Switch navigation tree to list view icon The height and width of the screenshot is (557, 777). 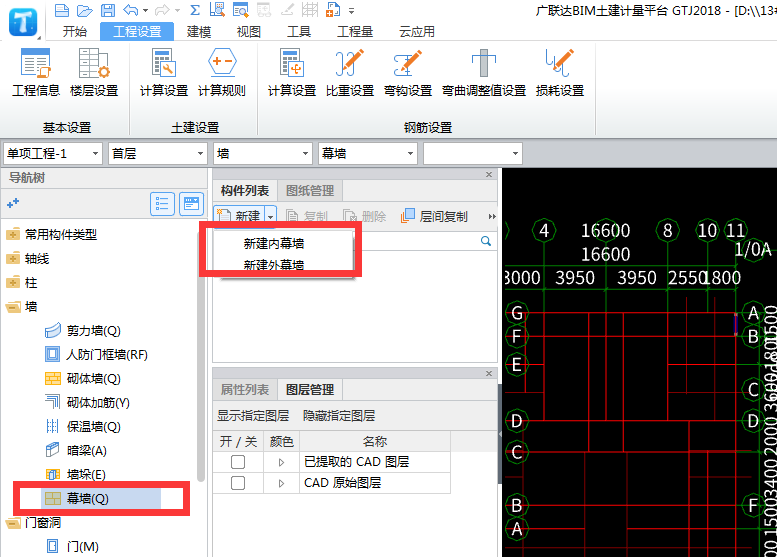pyautogui.click(x=163, y=204)
